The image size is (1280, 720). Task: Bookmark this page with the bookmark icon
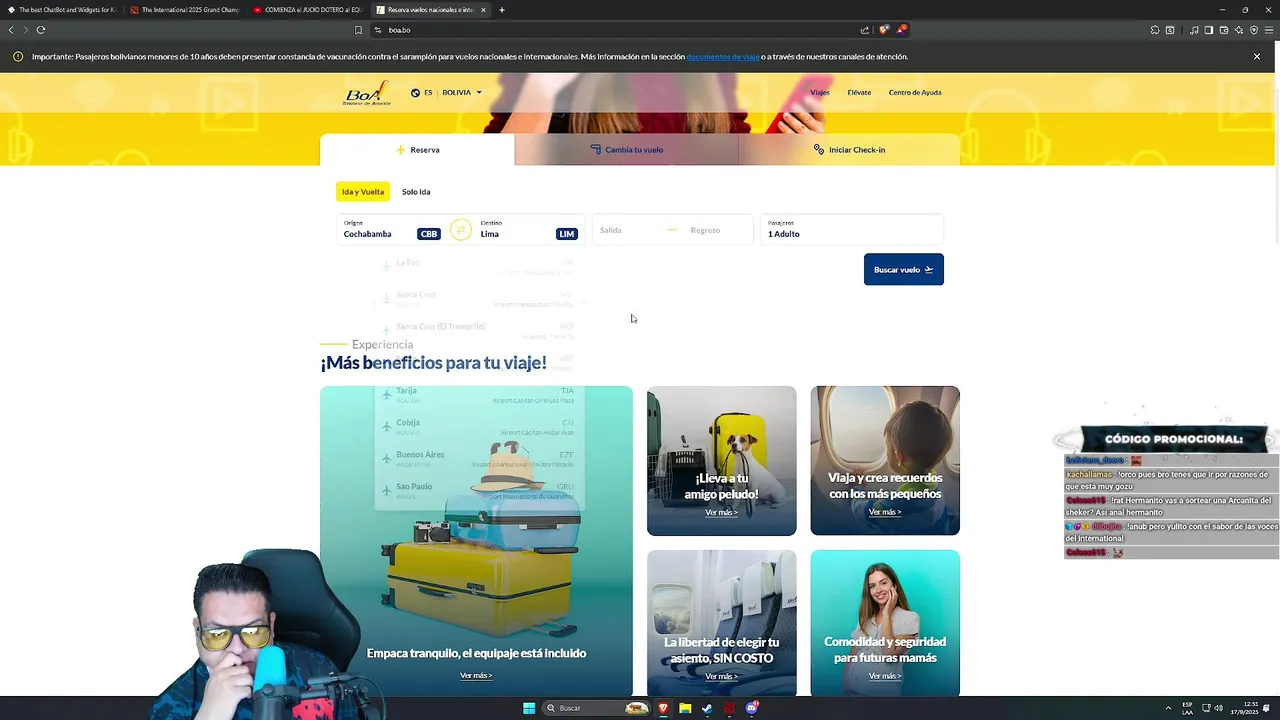(x=358, y=30)
